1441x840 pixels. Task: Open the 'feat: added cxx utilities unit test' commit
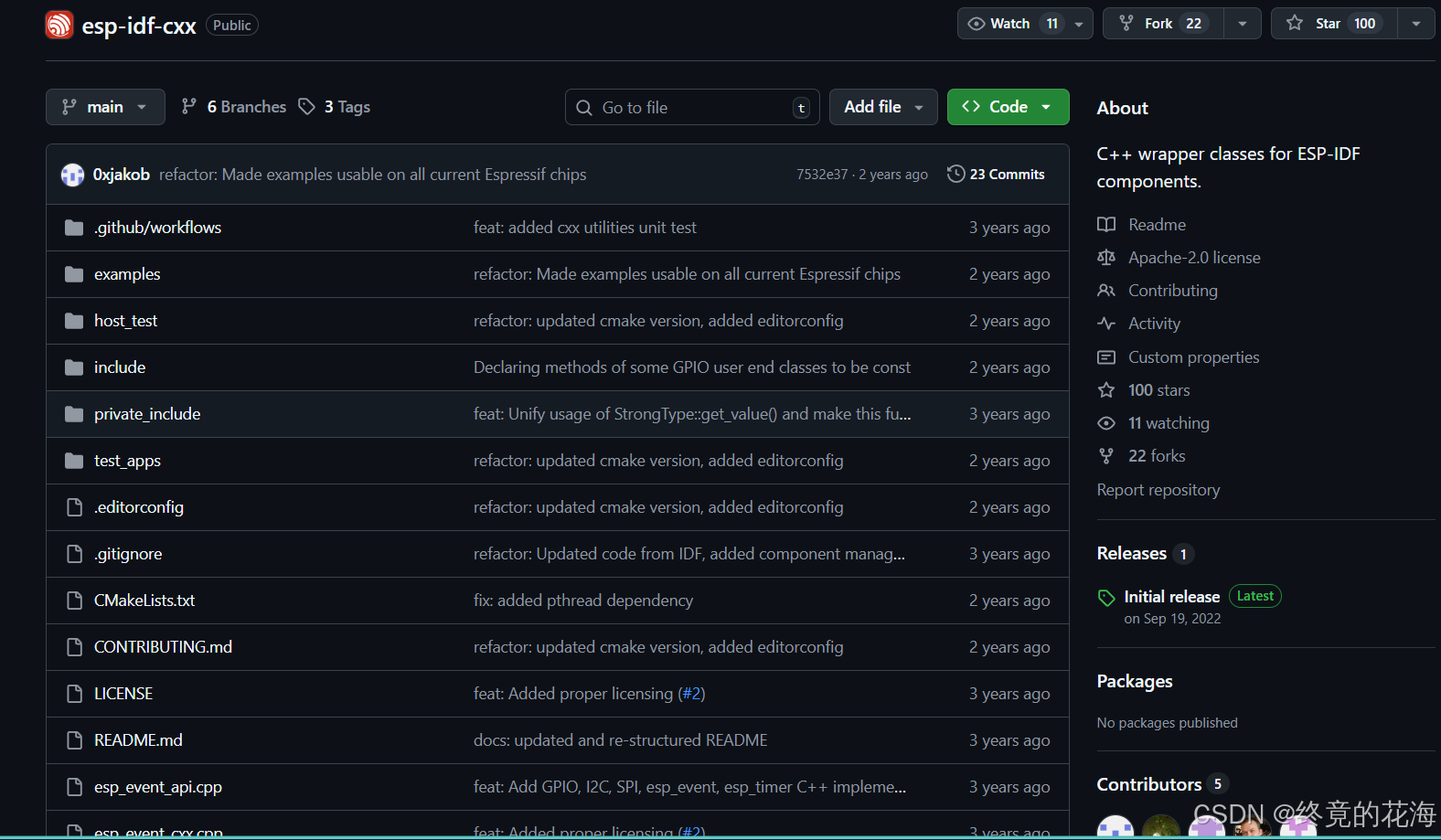585,228
